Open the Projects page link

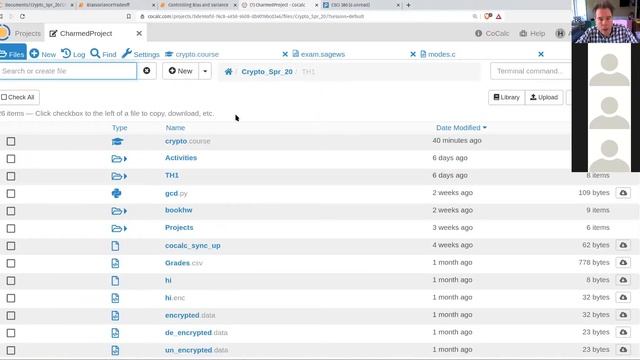point(28,33)
